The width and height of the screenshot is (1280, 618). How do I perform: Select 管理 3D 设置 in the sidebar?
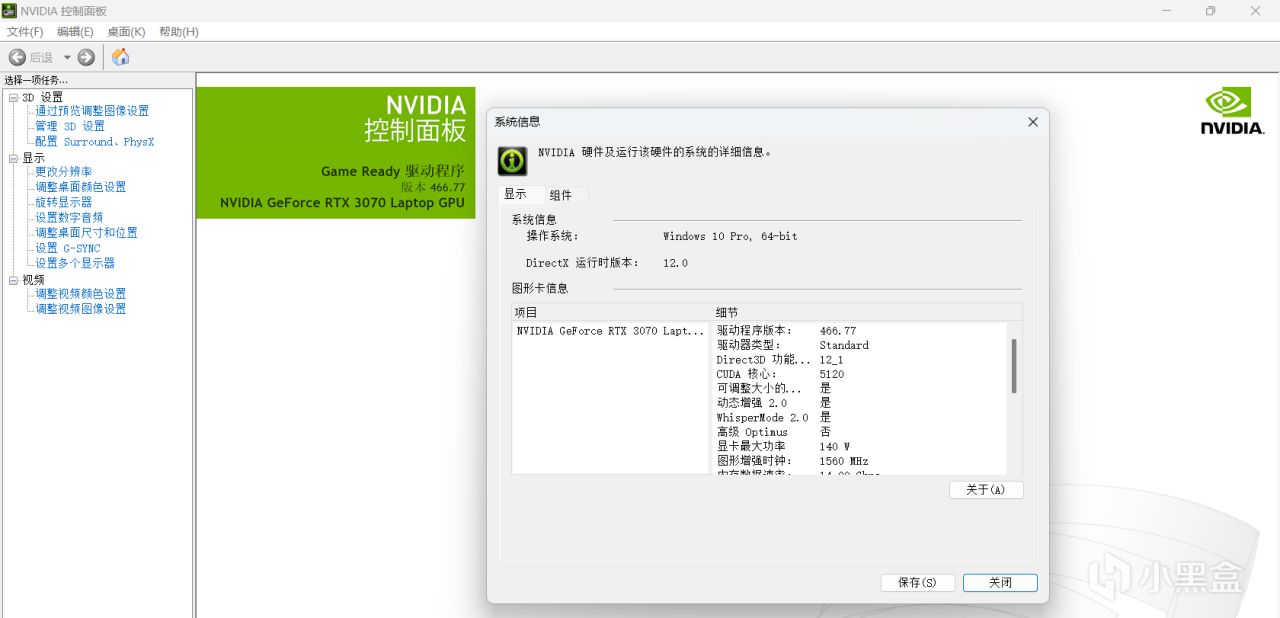click(x=72, y=125)
